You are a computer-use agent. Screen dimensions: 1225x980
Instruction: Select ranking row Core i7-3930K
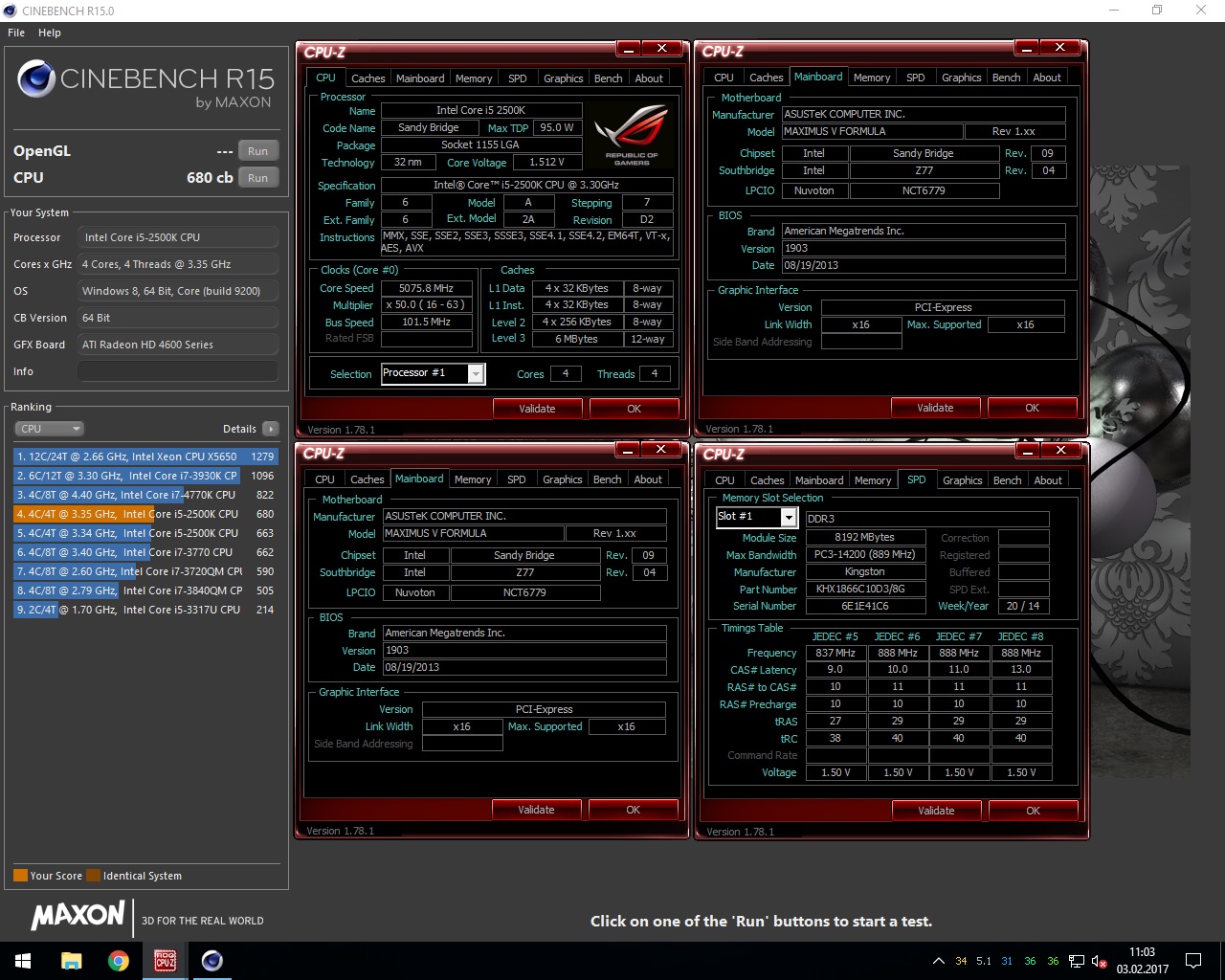click(x=145, y=476)
